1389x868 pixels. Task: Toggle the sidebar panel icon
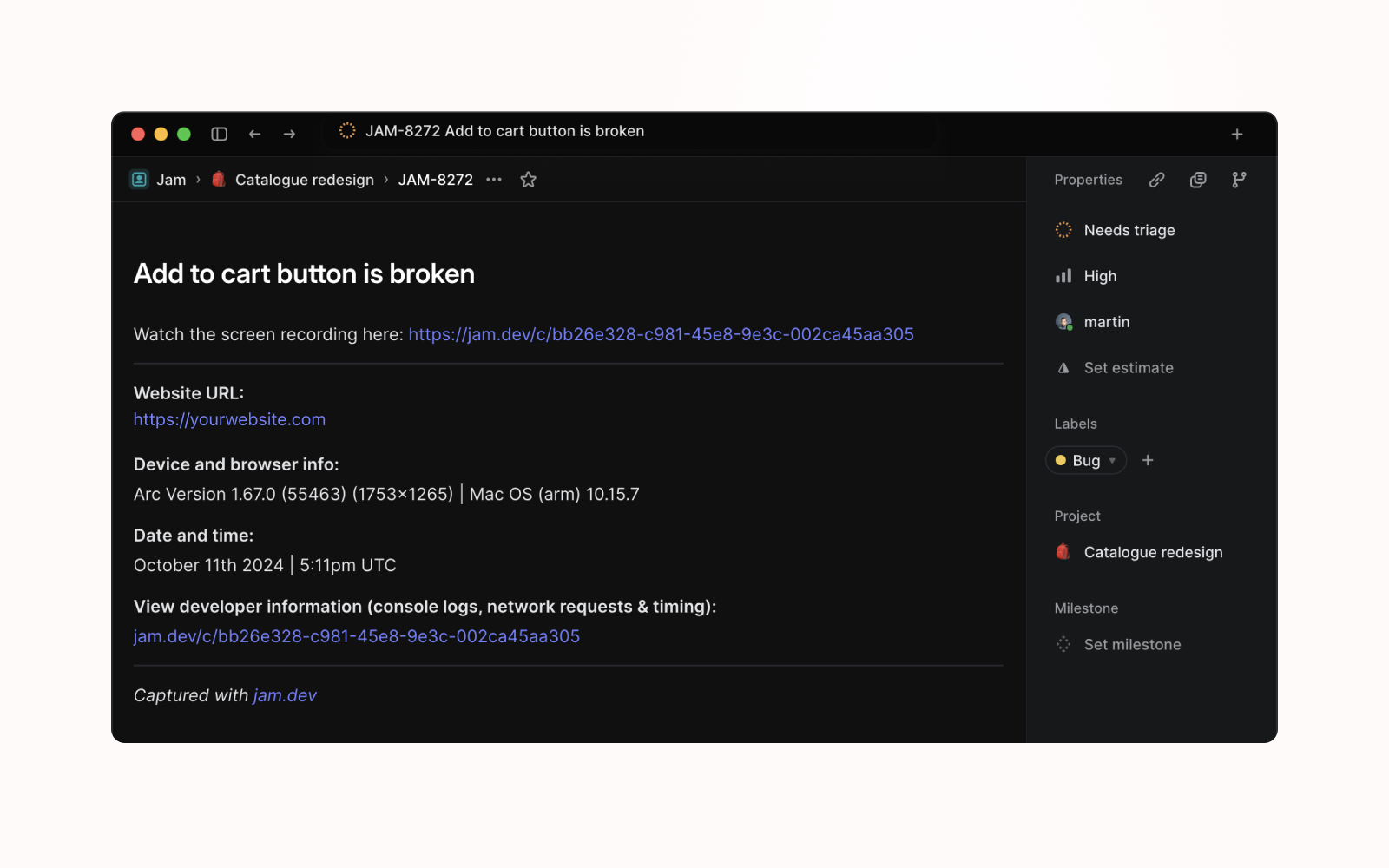(x=219, y=134)
